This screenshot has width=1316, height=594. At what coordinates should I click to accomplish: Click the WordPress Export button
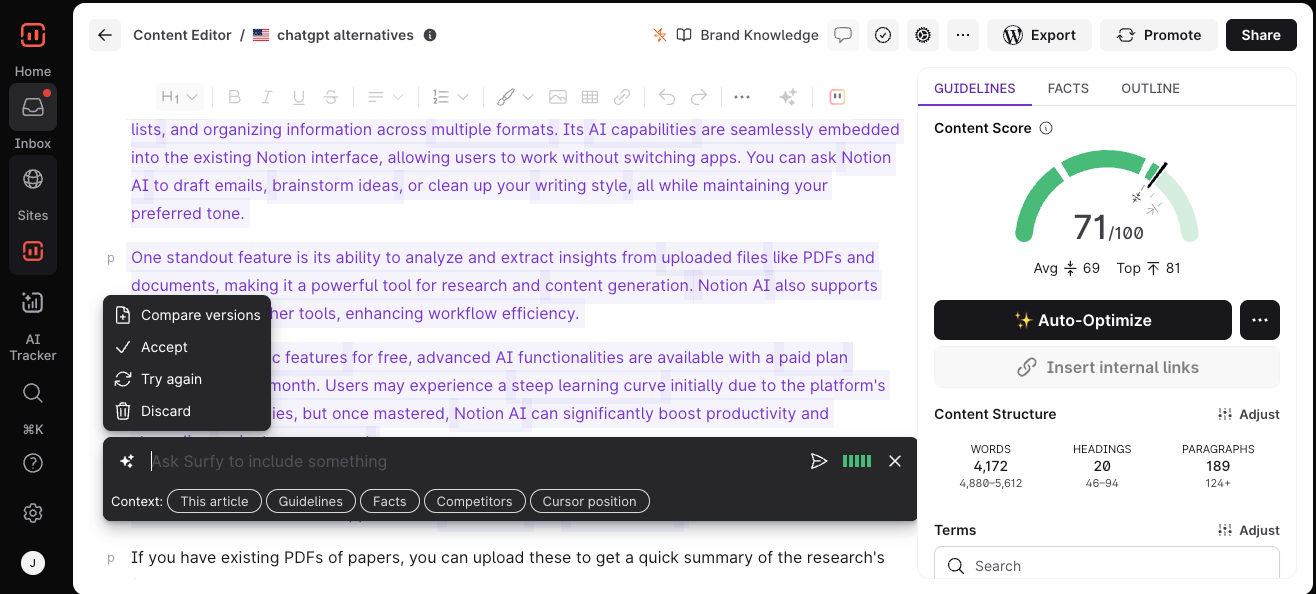click(1039, 35)
